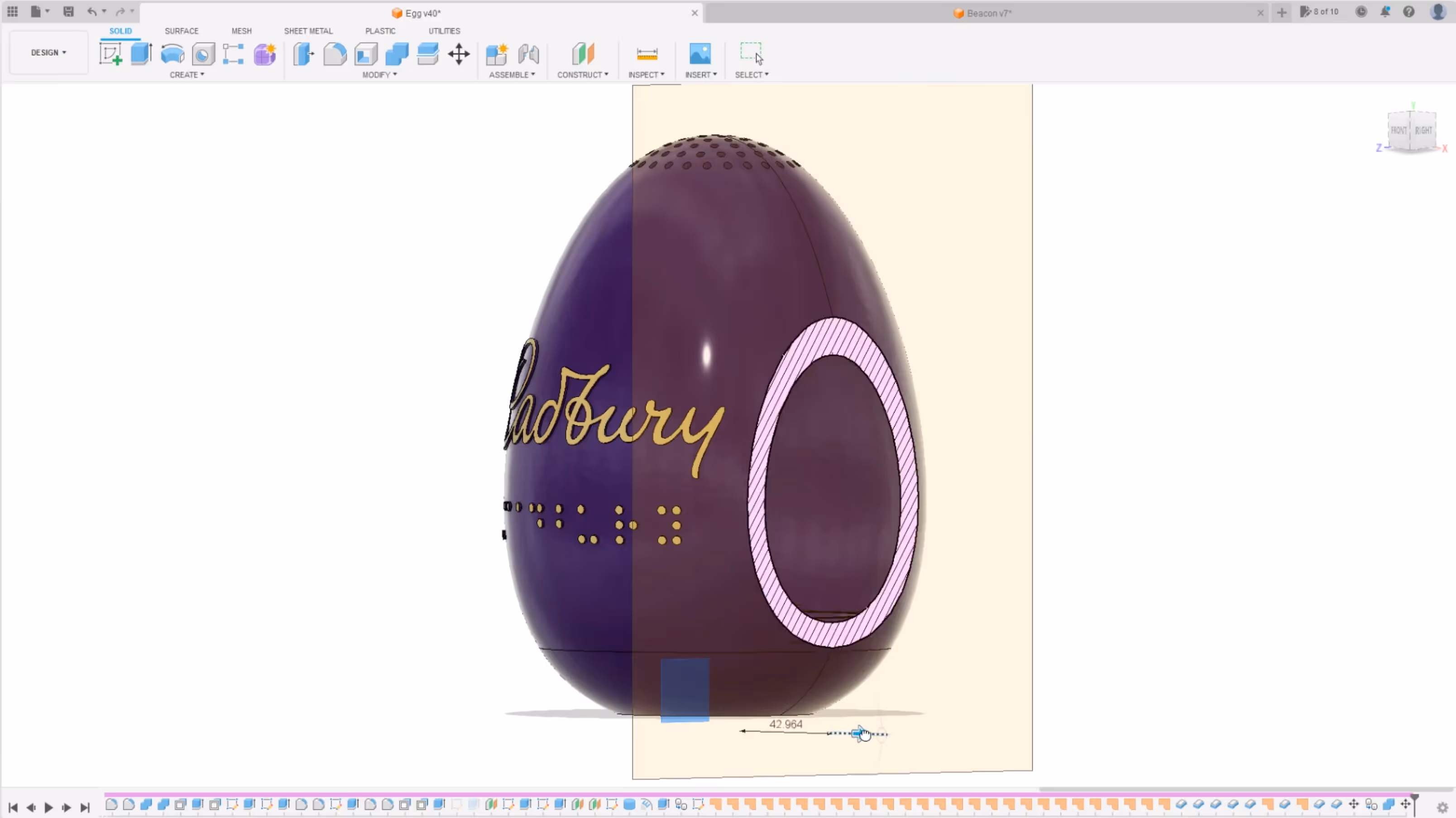1456x818 pixels.
Task: Switch to the PLASTIC tab
Action: [380, 31]
